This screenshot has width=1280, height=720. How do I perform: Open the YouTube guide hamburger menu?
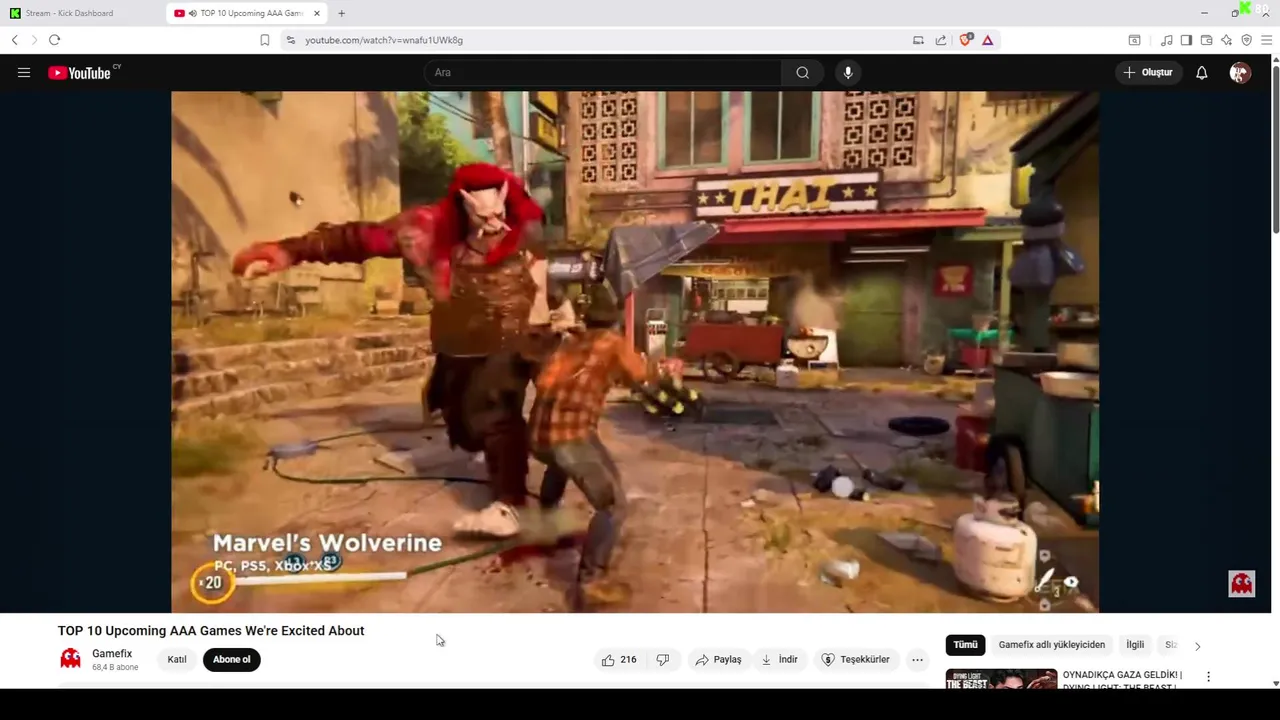(x=24, y=72)
